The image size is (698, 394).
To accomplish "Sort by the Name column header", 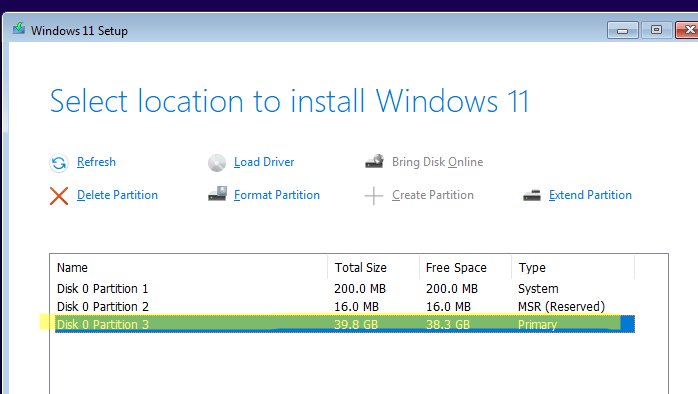I will [x=189, y=268].
